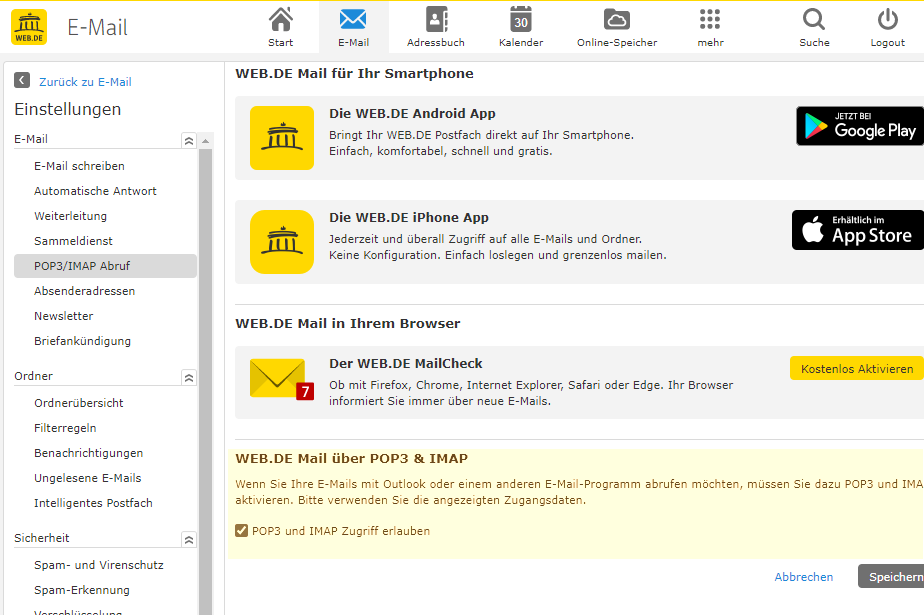Screen dimensions: 924x615
Task: Click the back arrow icon beside Zurück zu E-Mail
Action: pyautogui.click(x=22, y=80)
